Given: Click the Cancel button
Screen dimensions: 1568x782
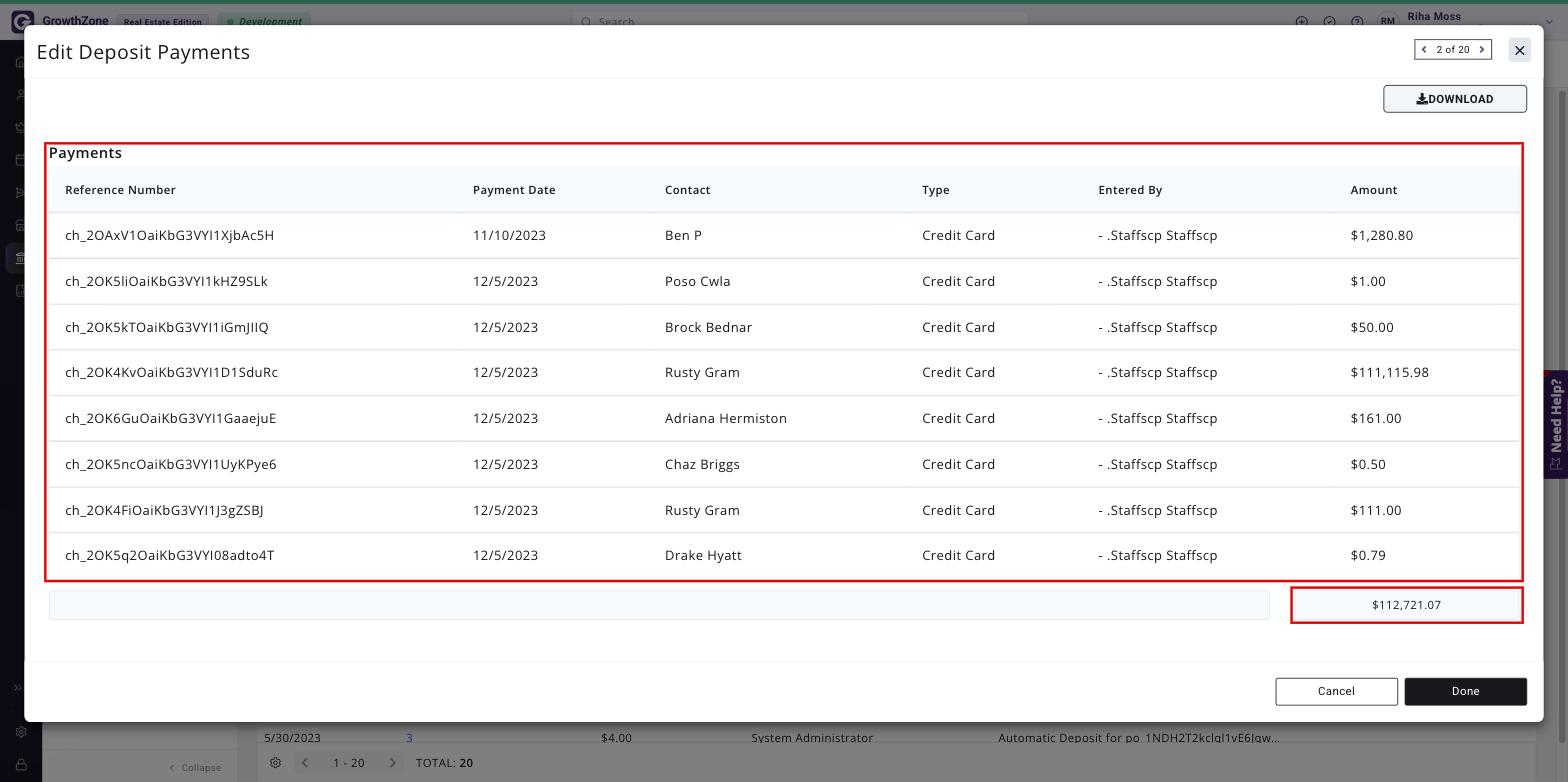Looking at the screenshot, I should [1336, 691].
